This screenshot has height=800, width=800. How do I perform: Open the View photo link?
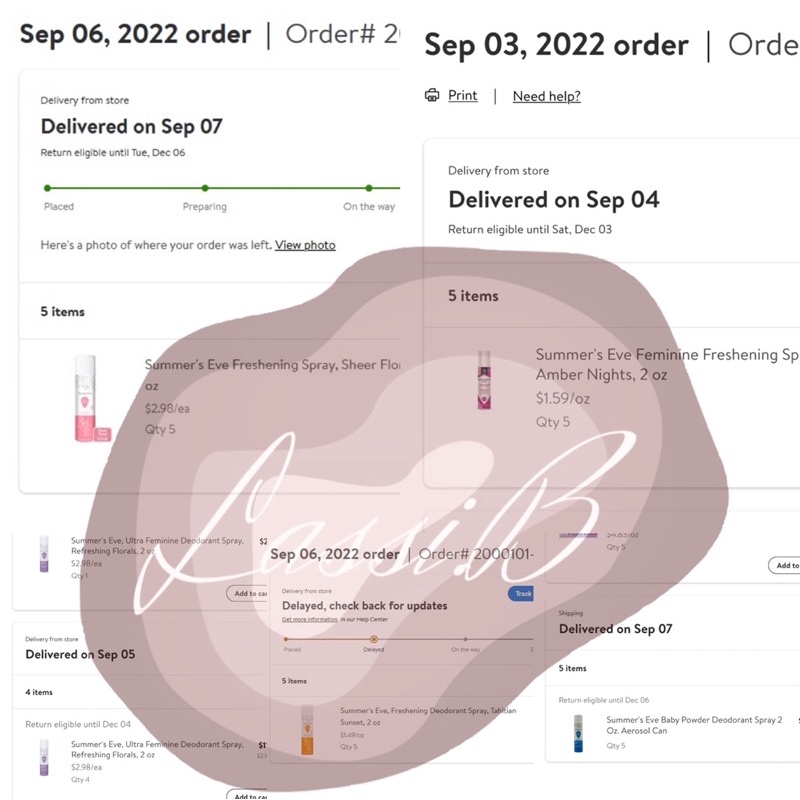coord(305,245)
